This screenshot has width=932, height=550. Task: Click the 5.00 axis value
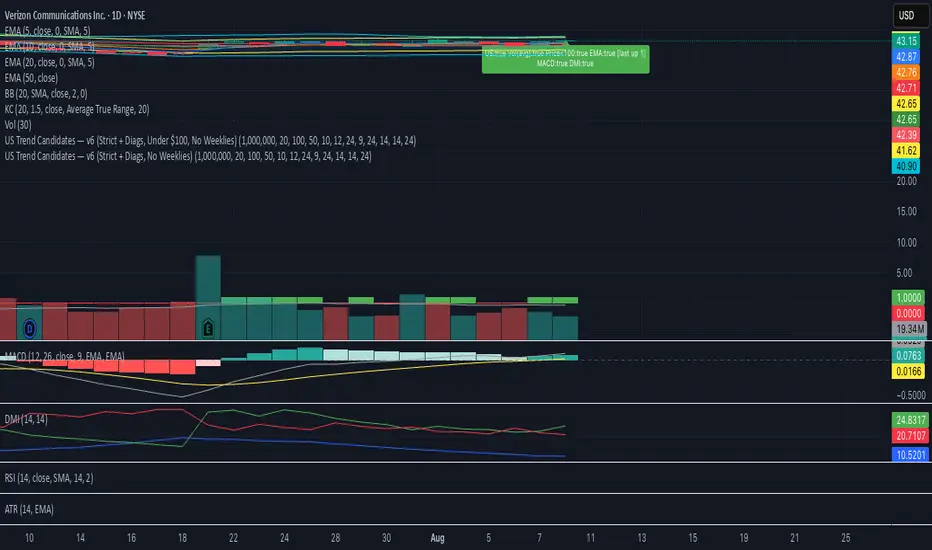[x=904, y=273]
